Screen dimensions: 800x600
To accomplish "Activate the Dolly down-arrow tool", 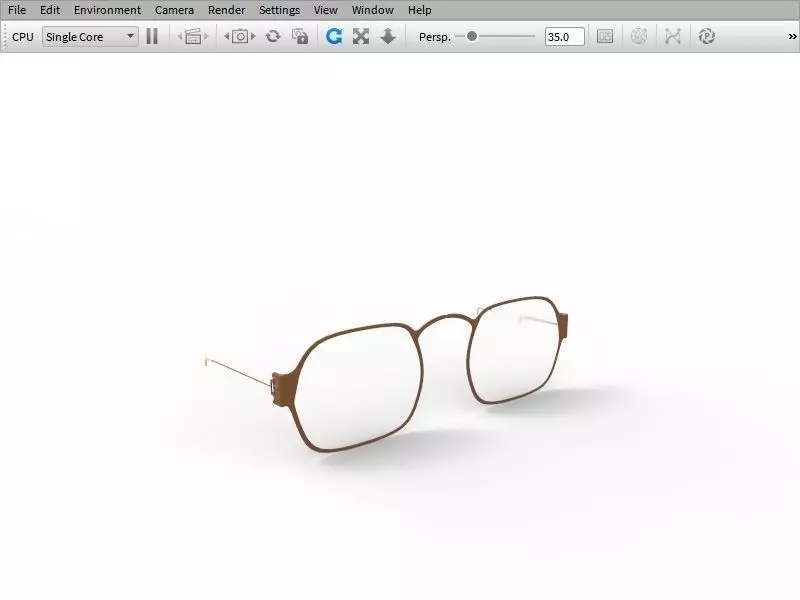I will point(388,36).
